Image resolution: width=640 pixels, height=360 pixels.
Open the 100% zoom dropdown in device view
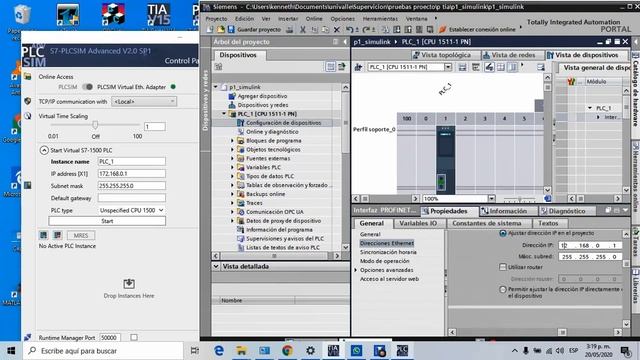[x=491, y=199]
